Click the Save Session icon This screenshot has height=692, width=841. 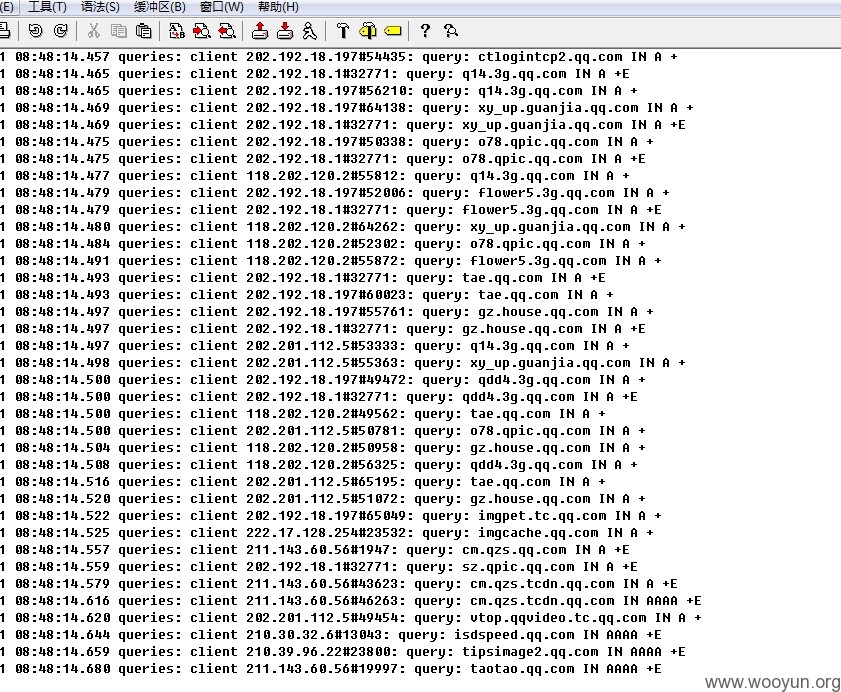pos(285,31)
